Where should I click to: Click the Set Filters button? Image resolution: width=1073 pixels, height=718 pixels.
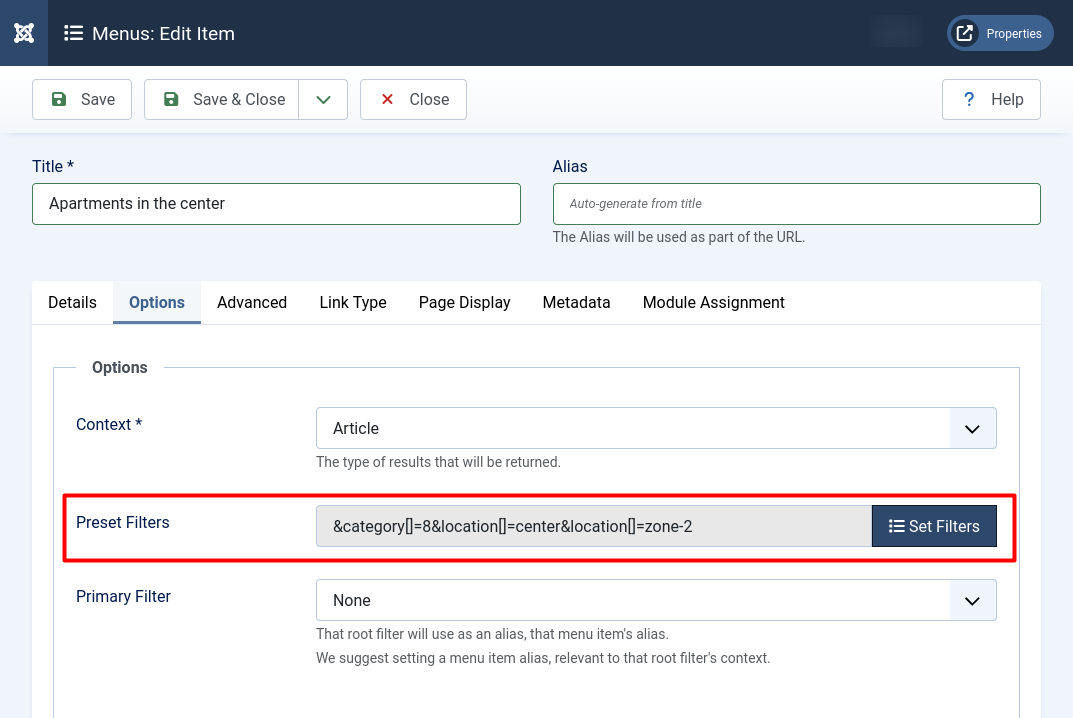click(934, 526)
